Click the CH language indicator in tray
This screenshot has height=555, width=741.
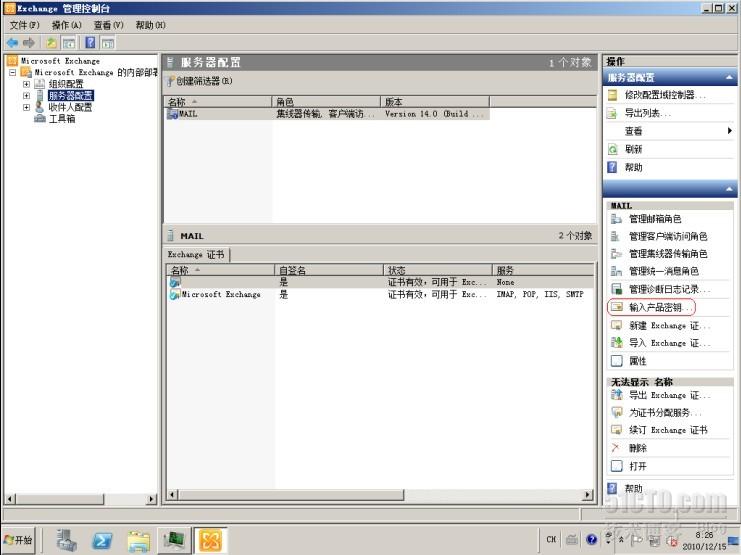(551, 539)
